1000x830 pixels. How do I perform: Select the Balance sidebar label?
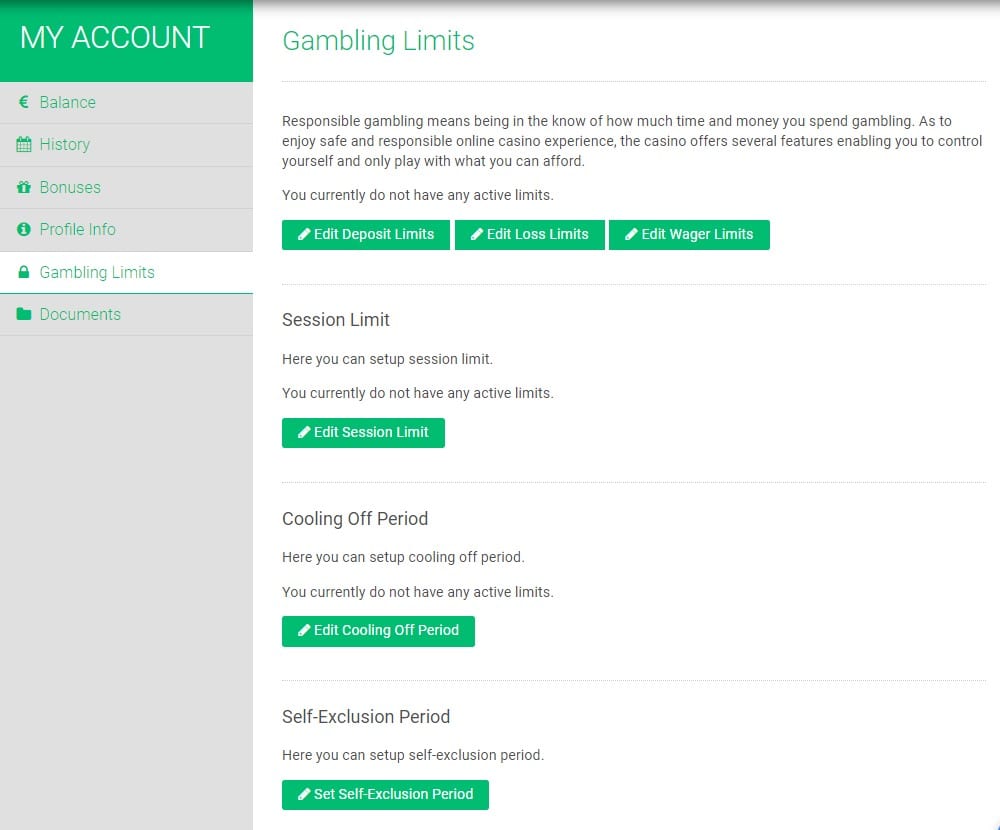[x=68, y=102]
